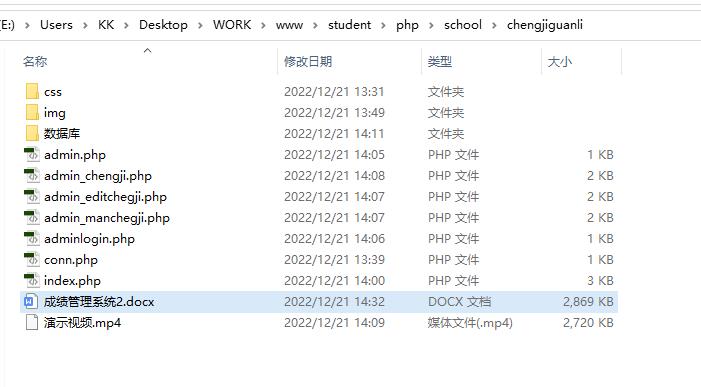Open the chevron dropdown after php

click(x=431, y=25)
